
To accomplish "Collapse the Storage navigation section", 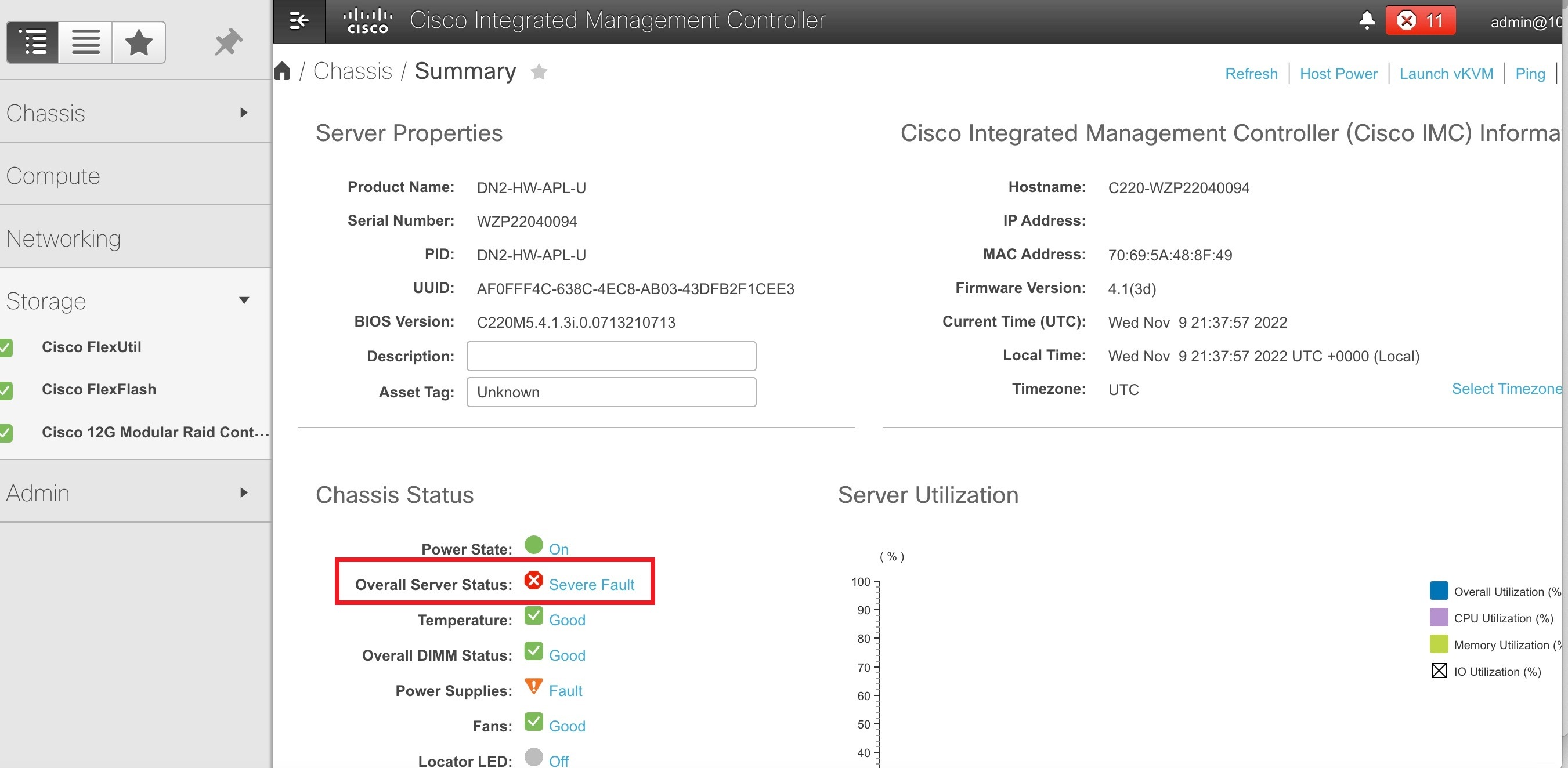I will 244,299.
